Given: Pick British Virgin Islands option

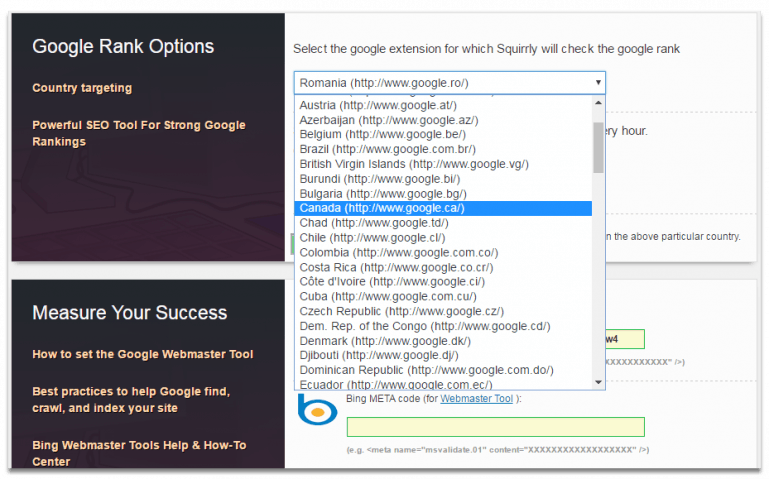Looking at the screenshot, I should pos(443,164).
